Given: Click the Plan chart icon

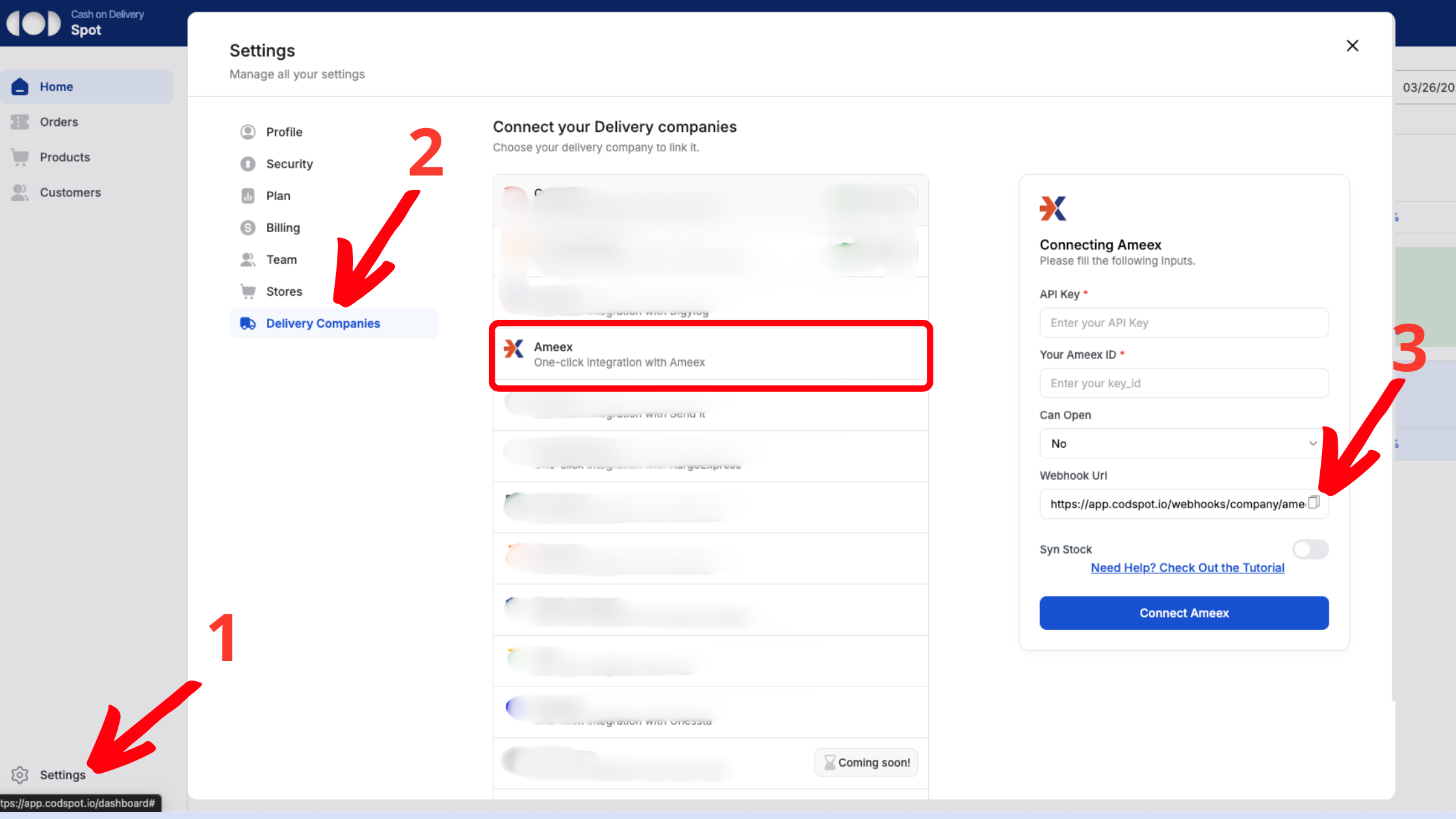Looking at the screenshot, I should [x=248, y=196].
